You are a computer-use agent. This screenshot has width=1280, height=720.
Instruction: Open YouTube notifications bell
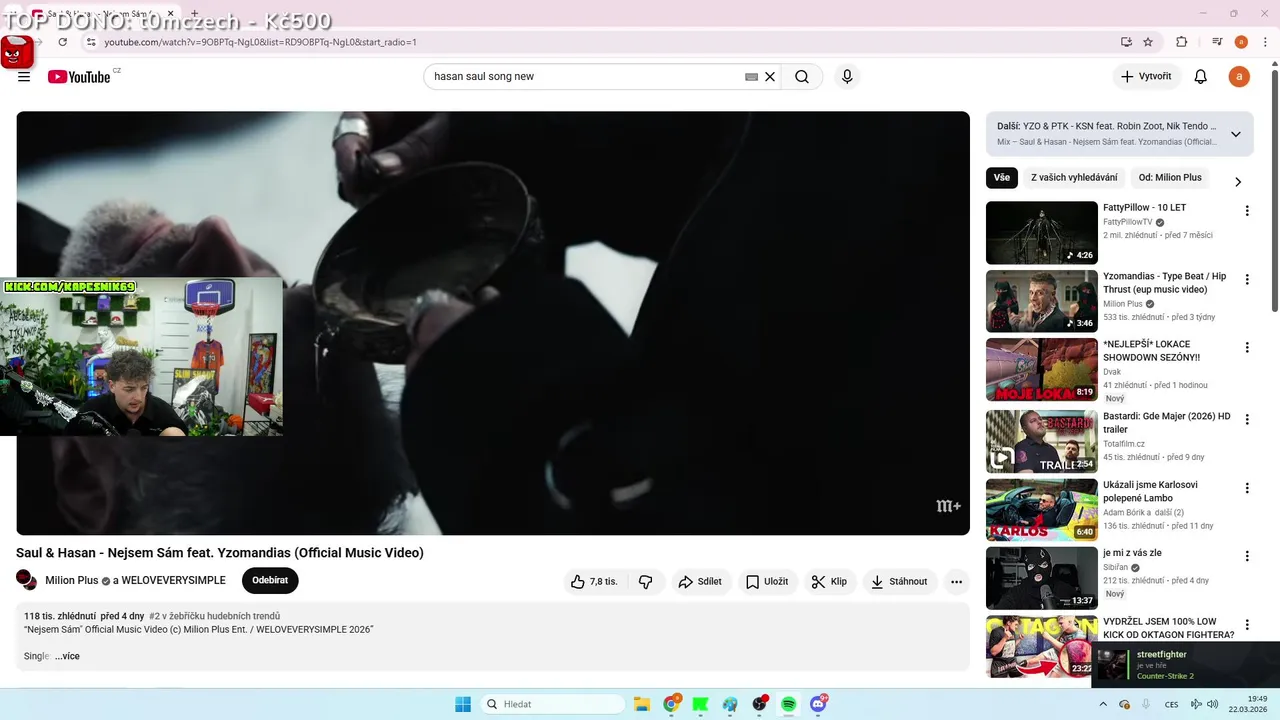(1201, 77)
